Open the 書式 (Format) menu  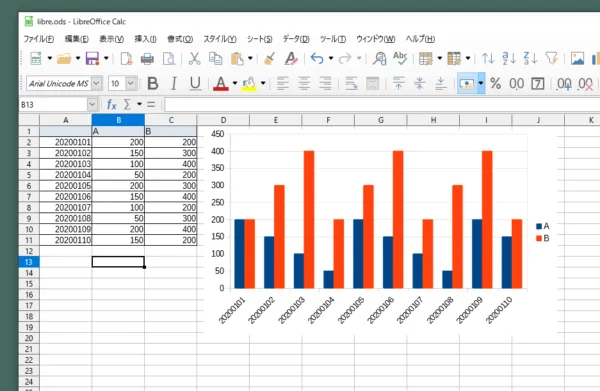(x=180, y=39)
